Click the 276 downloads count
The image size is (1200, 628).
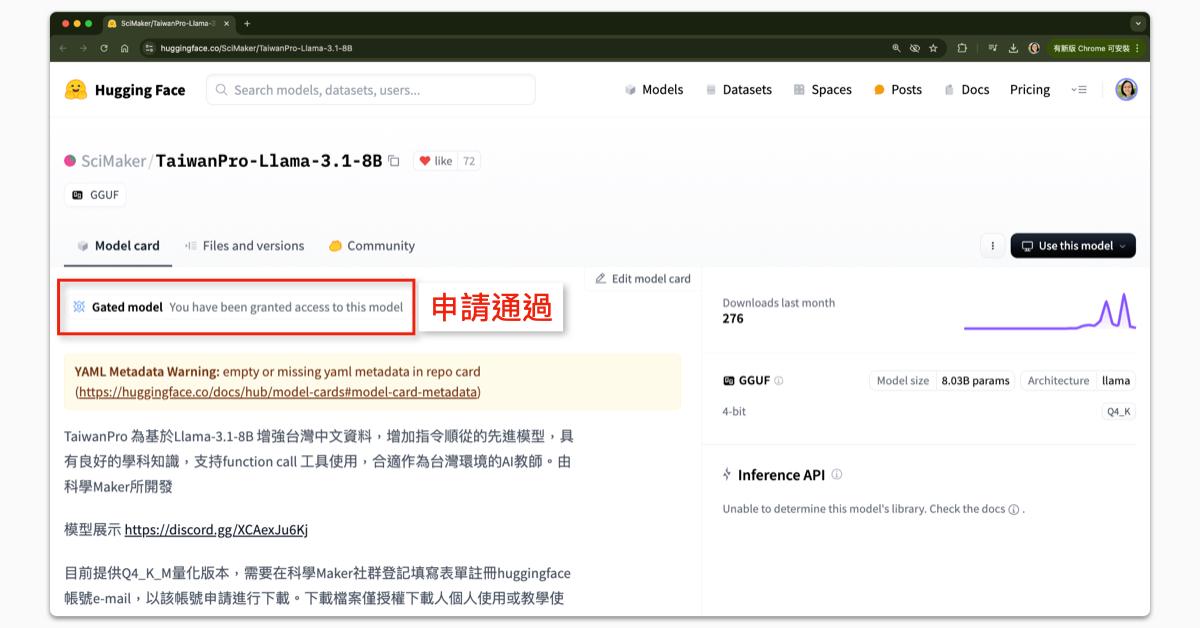click(733, 319)
